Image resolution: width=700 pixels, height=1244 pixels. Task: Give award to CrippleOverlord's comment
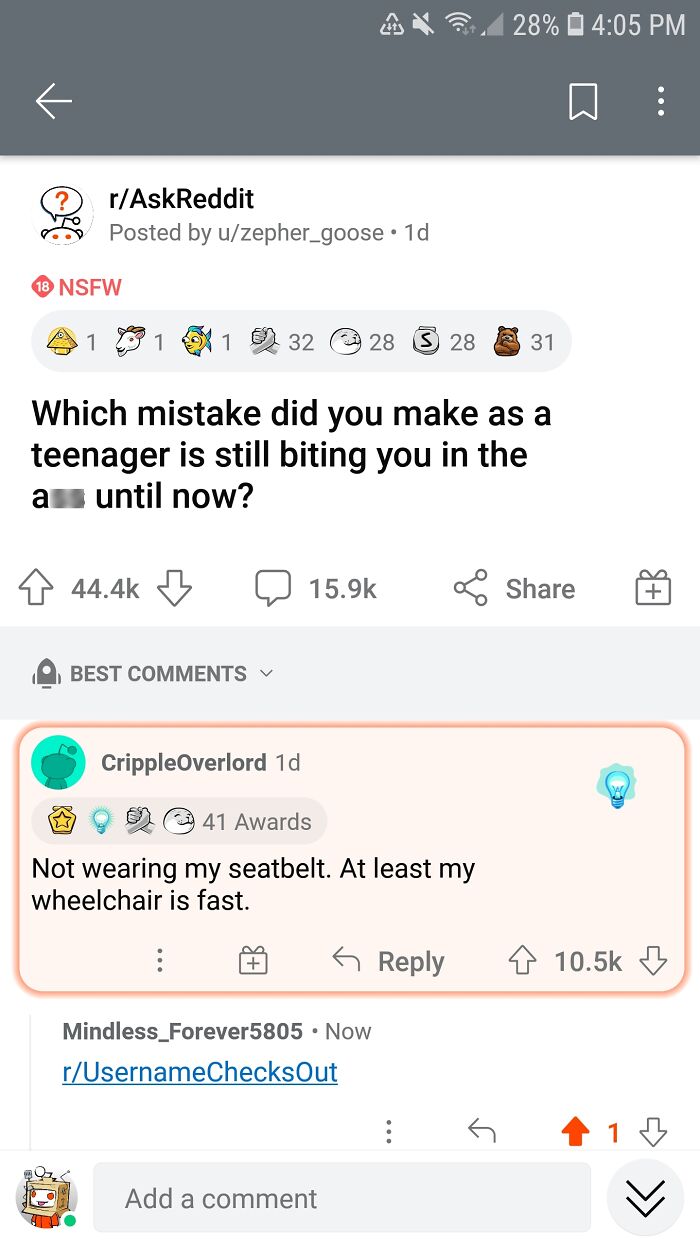coord(253,961)
